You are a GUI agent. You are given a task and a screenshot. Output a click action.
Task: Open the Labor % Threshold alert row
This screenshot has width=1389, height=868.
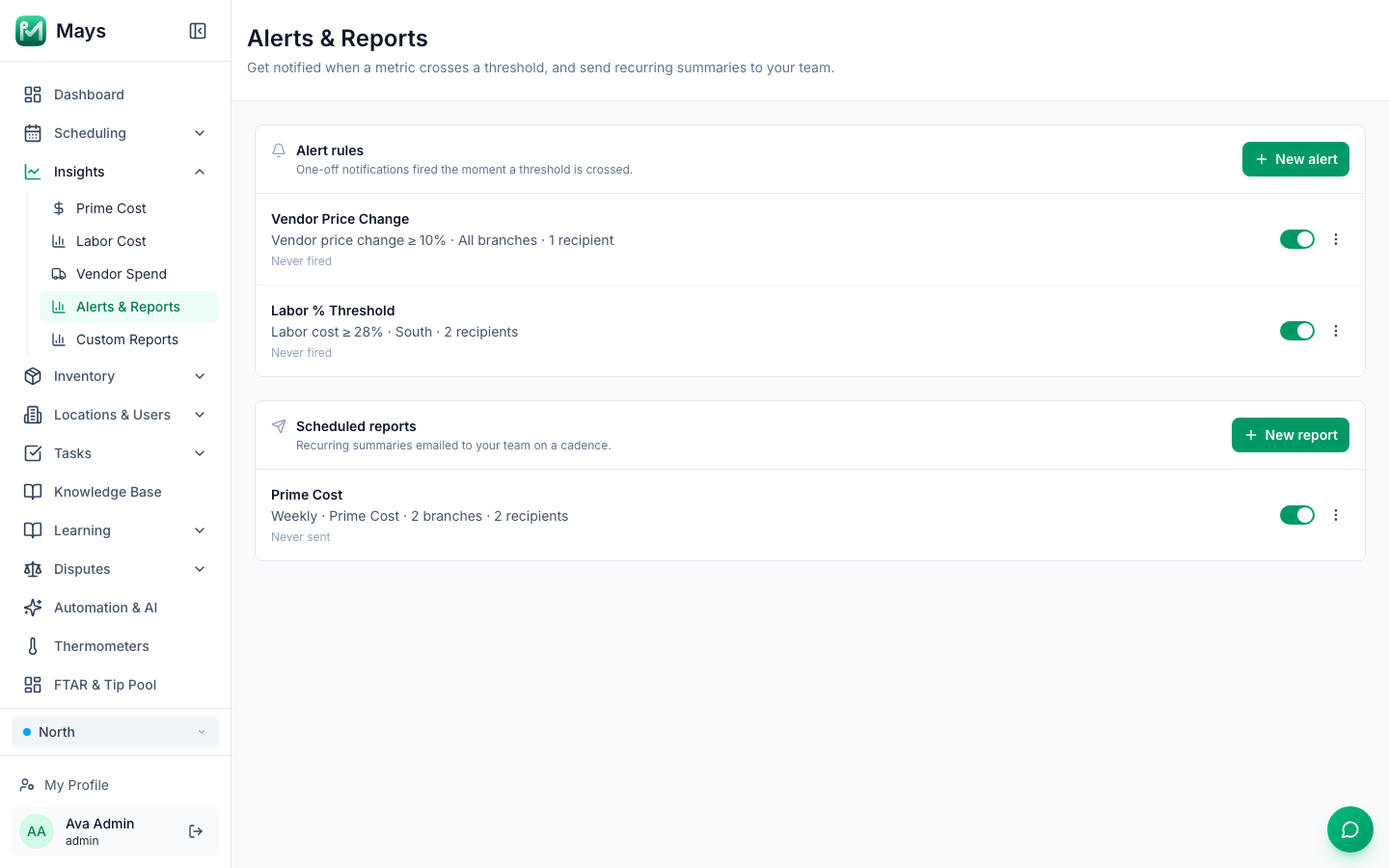click(810, 331)
